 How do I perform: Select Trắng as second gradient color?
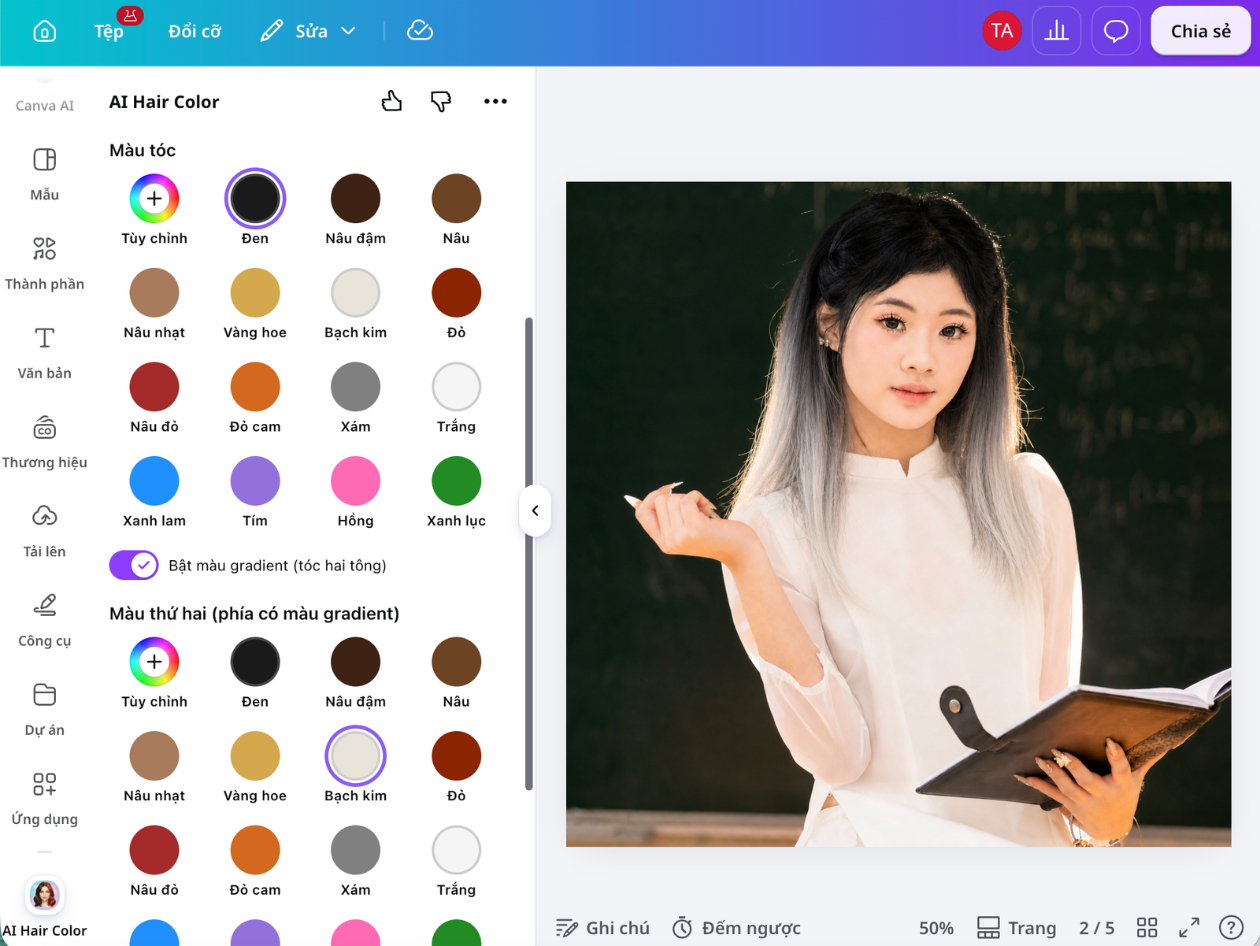click(x=456, y=849)
